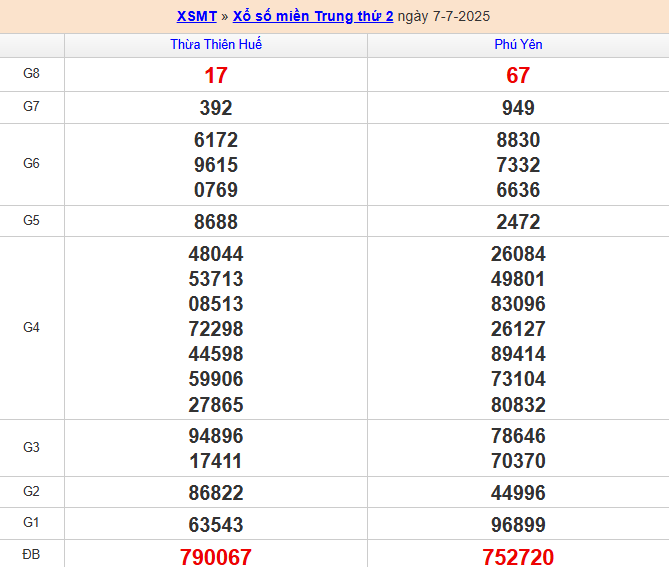This screenshot has height=567, width=669.
Task: Click the G7 row label
Action: tap(31, 106)
